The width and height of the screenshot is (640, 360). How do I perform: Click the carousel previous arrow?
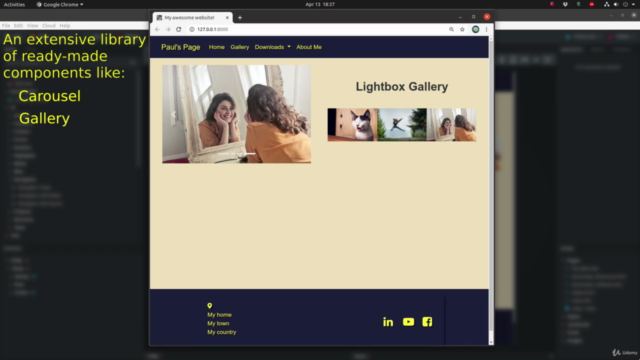click(x=173, y=114)
